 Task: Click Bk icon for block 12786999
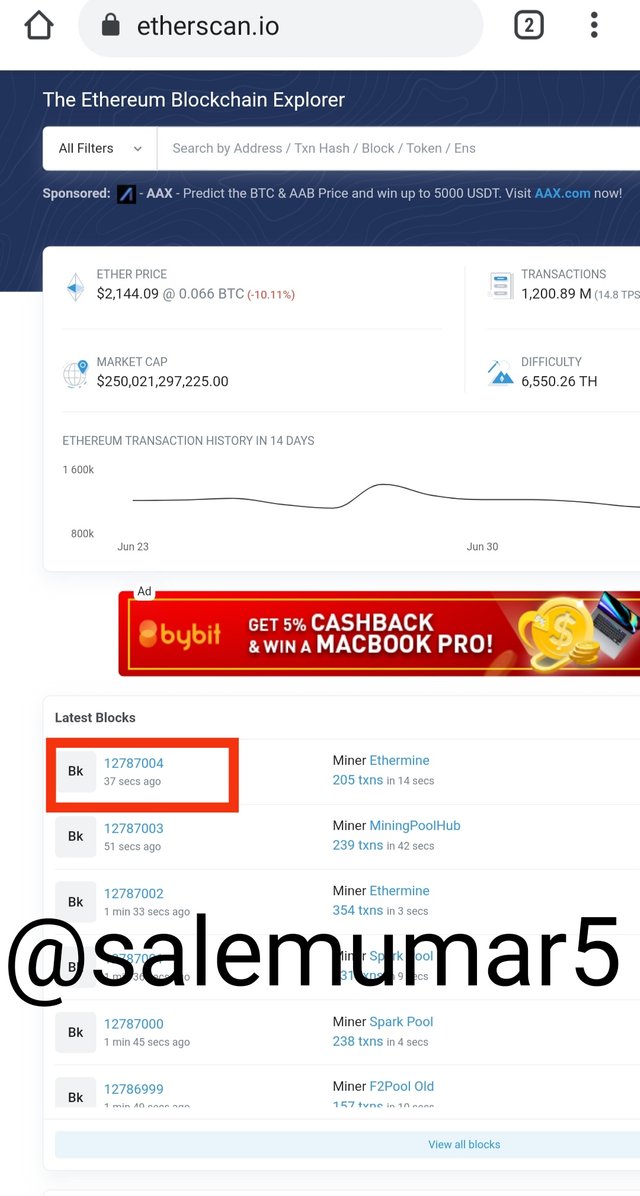[76, 1092]
